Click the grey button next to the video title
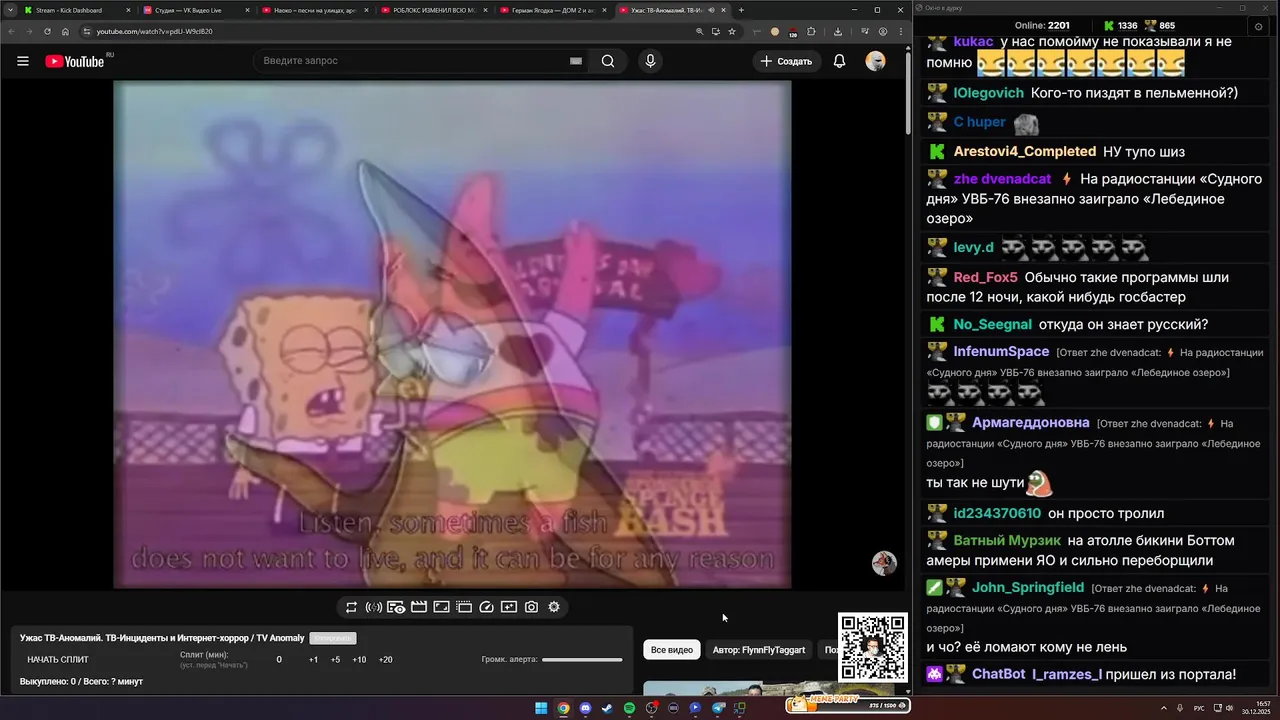 (x=333, y=638)
